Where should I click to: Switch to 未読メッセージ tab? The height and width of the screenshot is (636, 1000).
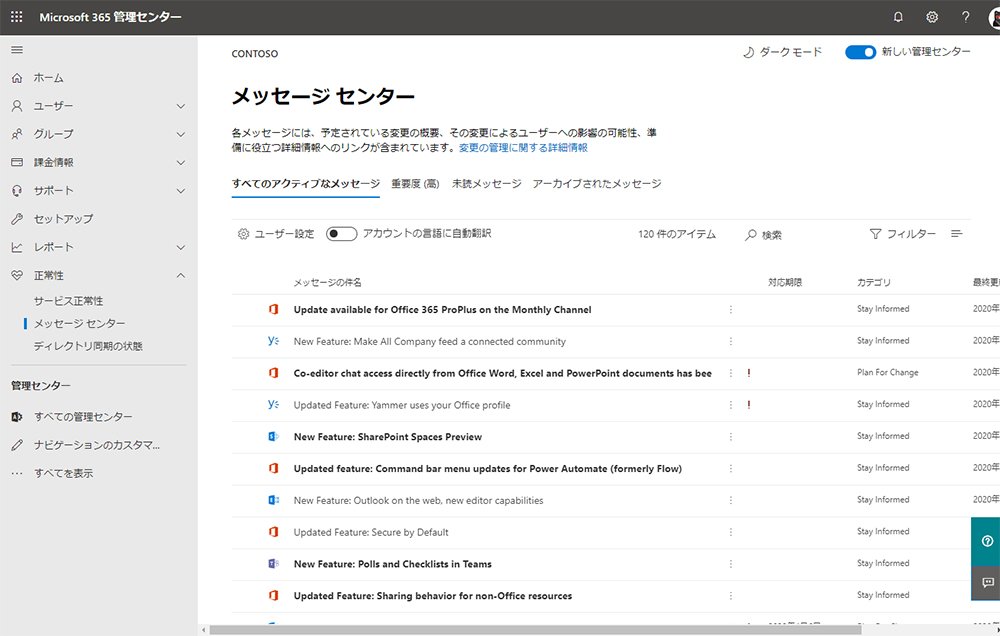pyautogui.click(x=487, y=184)
